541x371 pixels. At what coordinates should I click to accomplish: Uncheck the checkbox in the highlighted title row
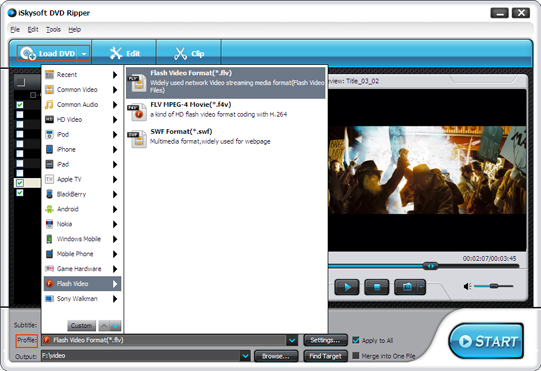(20, 183)
